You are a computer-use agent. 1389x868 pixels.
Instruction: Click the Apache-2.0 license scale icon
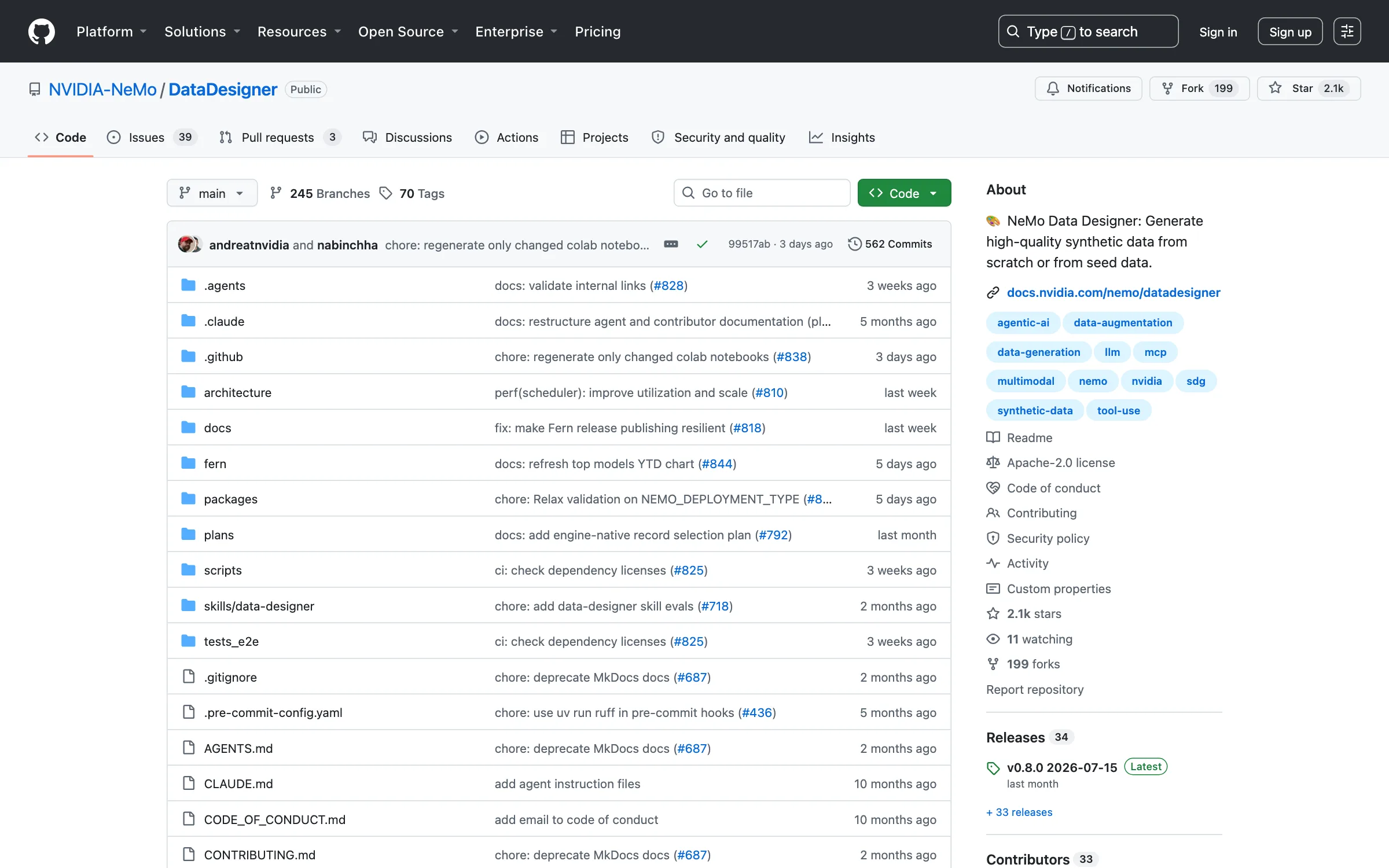point(993,462)
